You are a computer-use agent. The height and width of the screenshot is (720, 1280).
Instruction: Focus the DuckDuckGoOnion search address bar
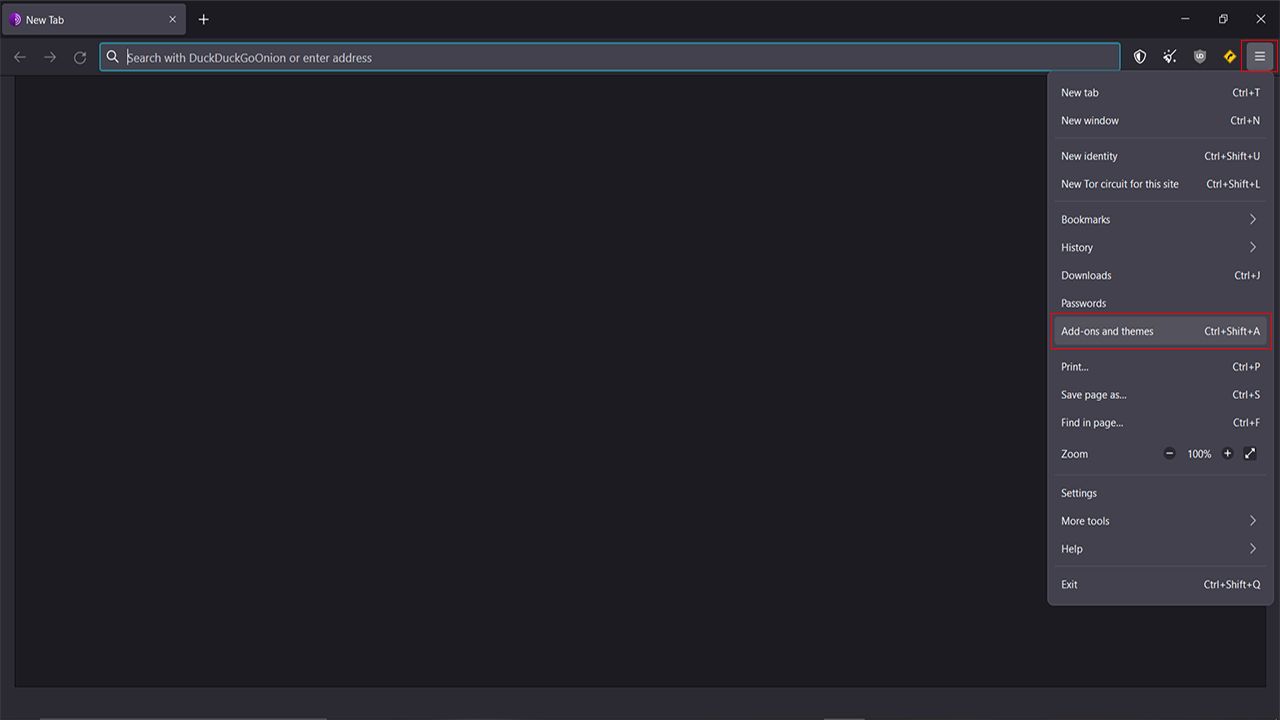610,58
